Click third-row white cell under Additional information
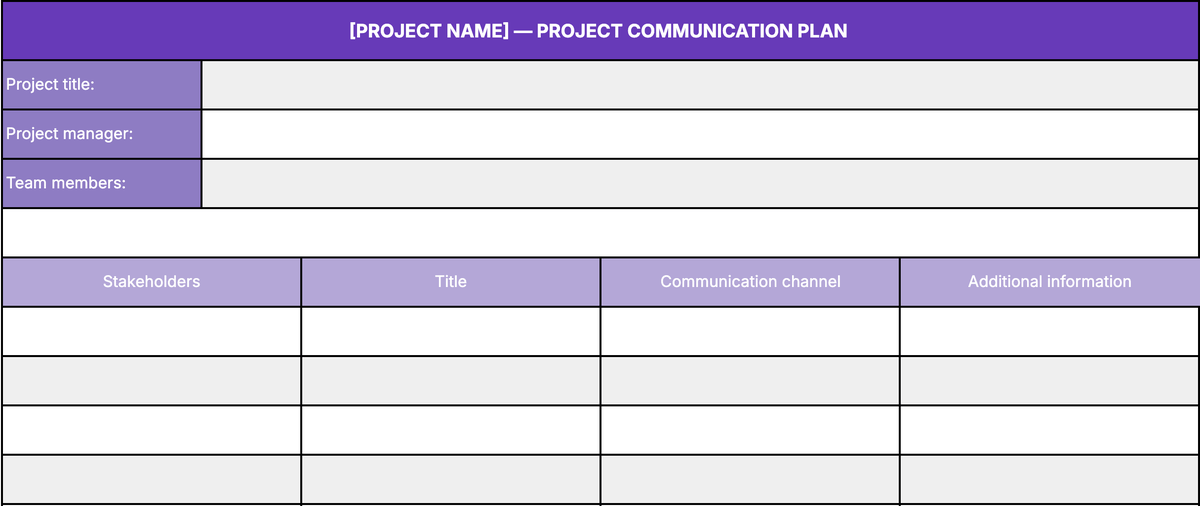 click(x=1050, y=430)
